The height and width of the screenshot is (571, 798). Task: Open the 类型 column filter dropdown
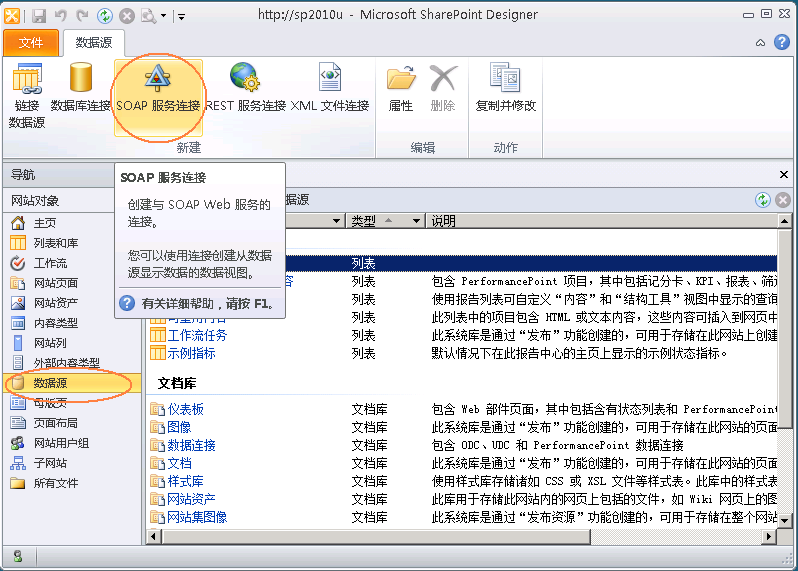point(416,221)
